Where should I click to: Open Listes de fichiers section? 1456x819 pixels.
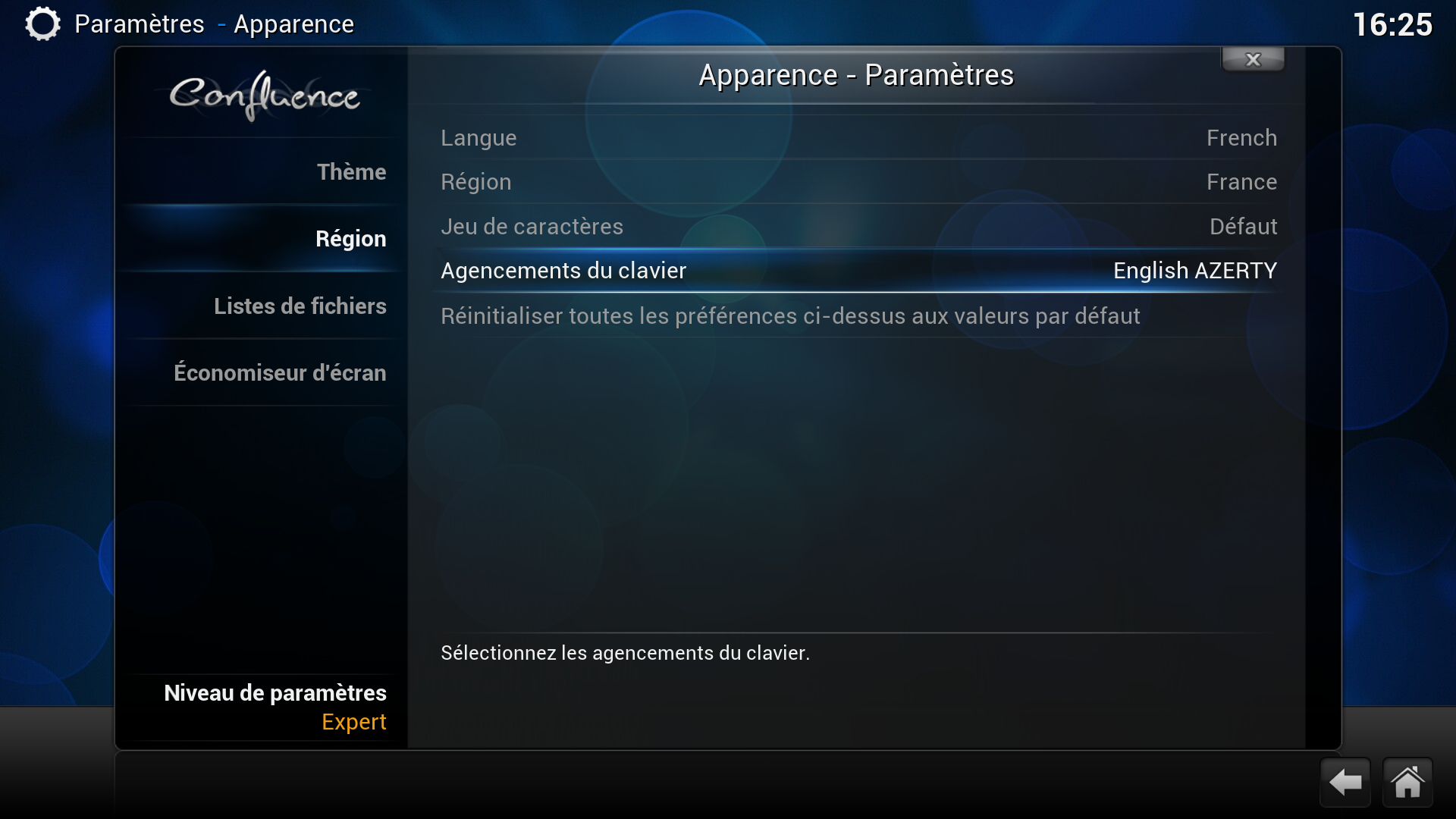pyautogui.click(x=262, y=306)
